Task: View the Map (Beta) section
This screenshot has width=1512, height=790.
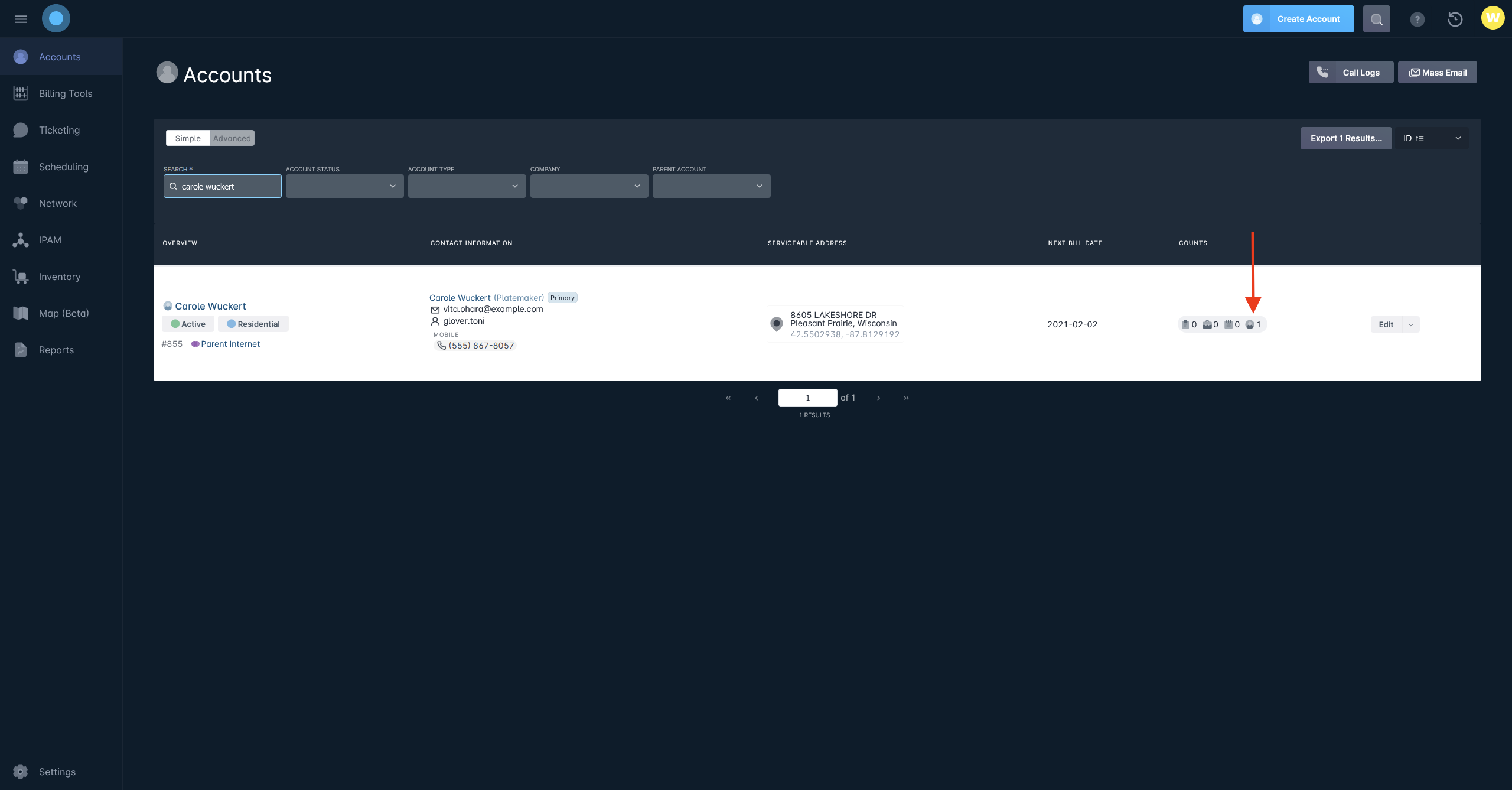Action: click(63, 313)
